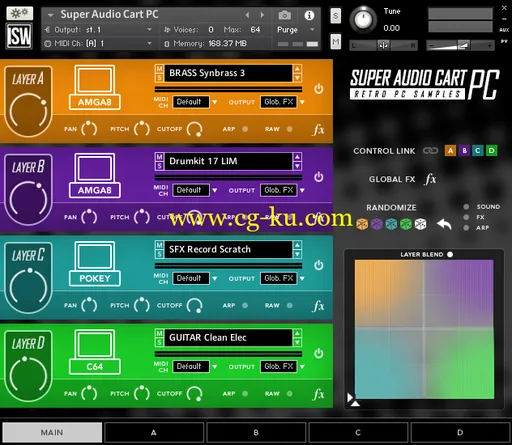Click inside the Layer Blend XY pad
This screenshot has width=512, height=445.
click(x=424, y=329)
